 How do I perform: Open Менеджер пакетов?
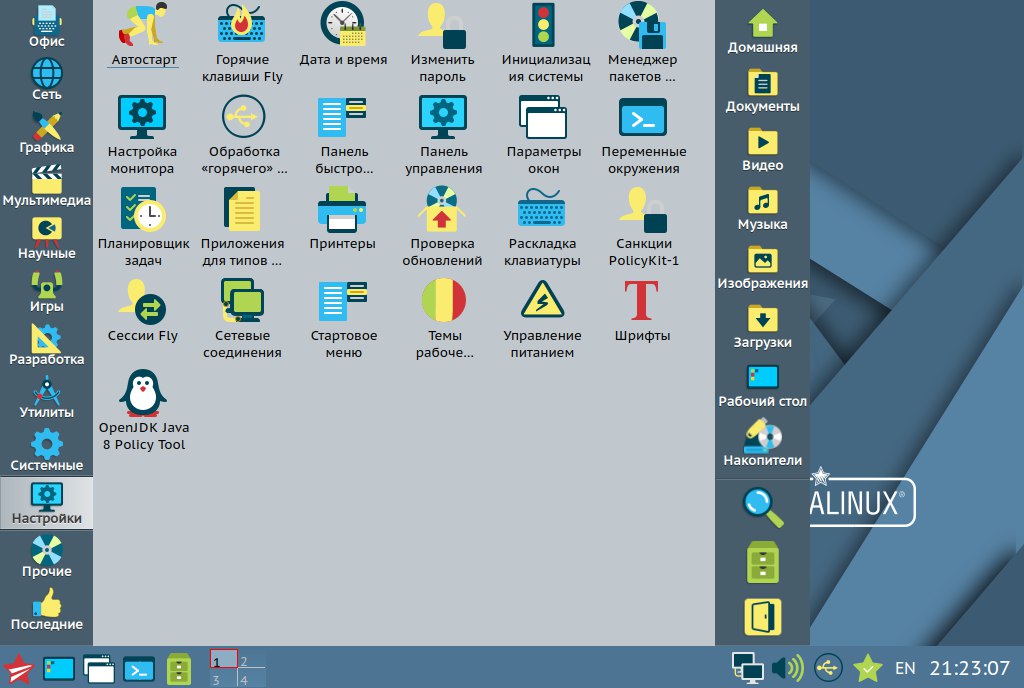coord(643,42)
